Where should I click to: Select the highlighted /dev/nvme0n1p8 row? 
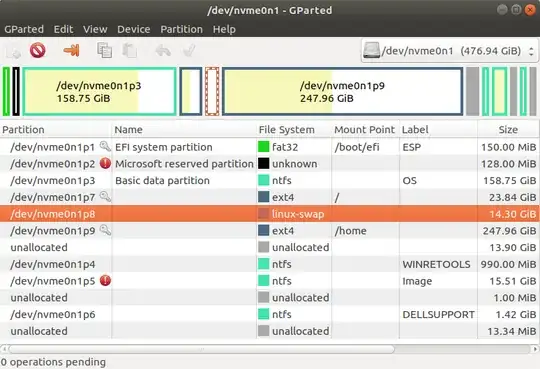[x=270, y=214]
